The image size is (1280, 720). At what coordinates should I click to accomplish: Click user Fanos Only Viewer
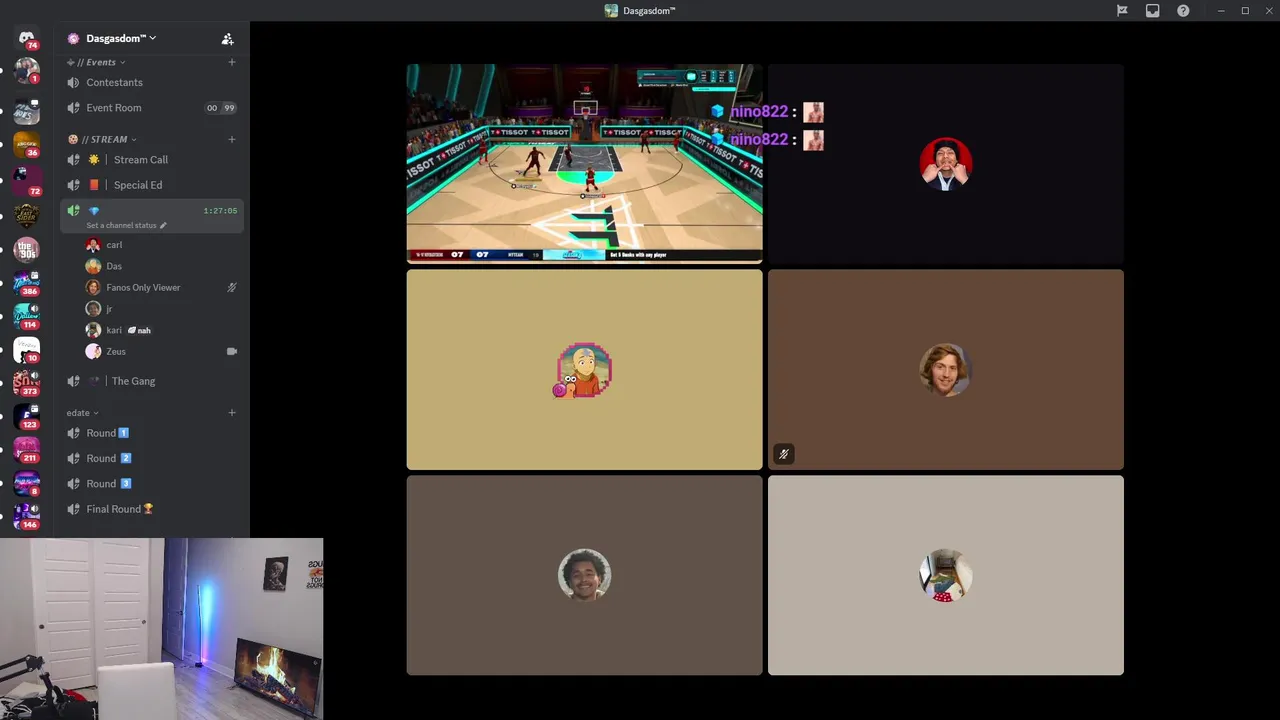[x=164, y=287]
